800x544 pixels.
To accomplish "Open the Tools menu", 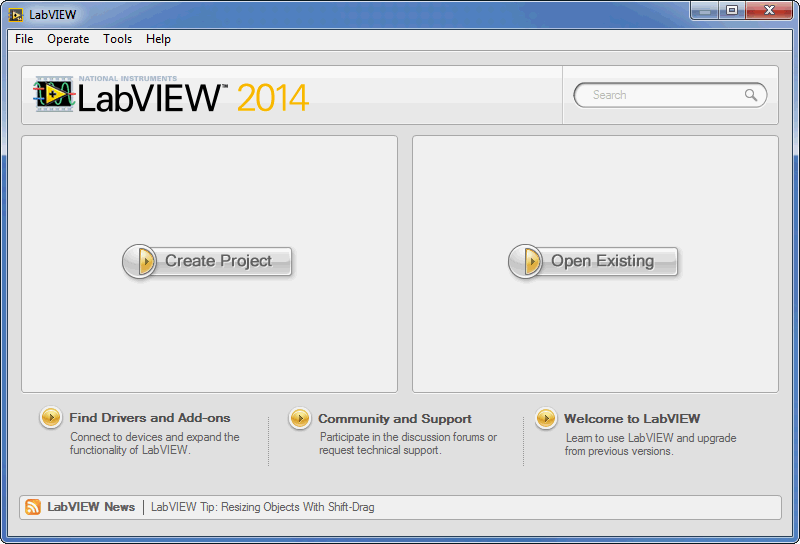I will (x=117, y=39).
